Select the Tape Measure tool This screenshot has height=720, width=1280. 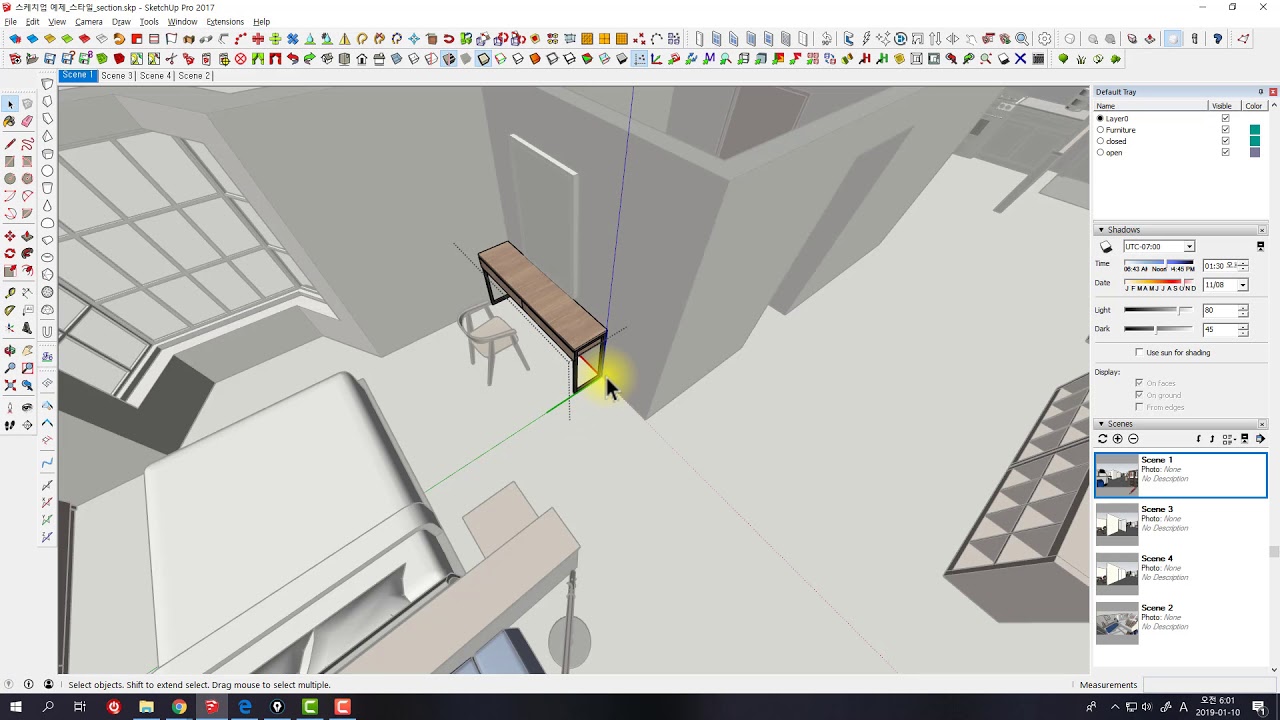(10, 292)
